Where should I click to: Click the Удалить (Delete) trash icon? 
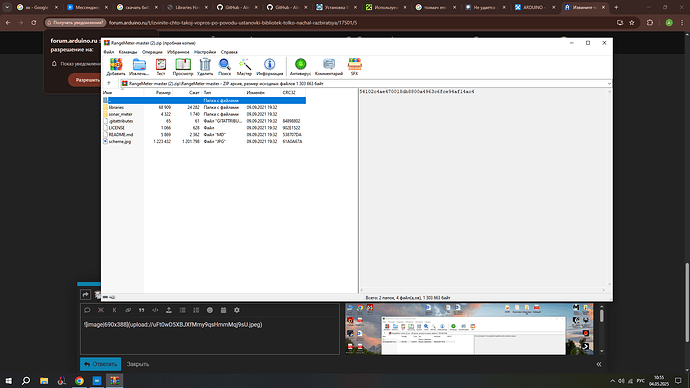point(205,67)
